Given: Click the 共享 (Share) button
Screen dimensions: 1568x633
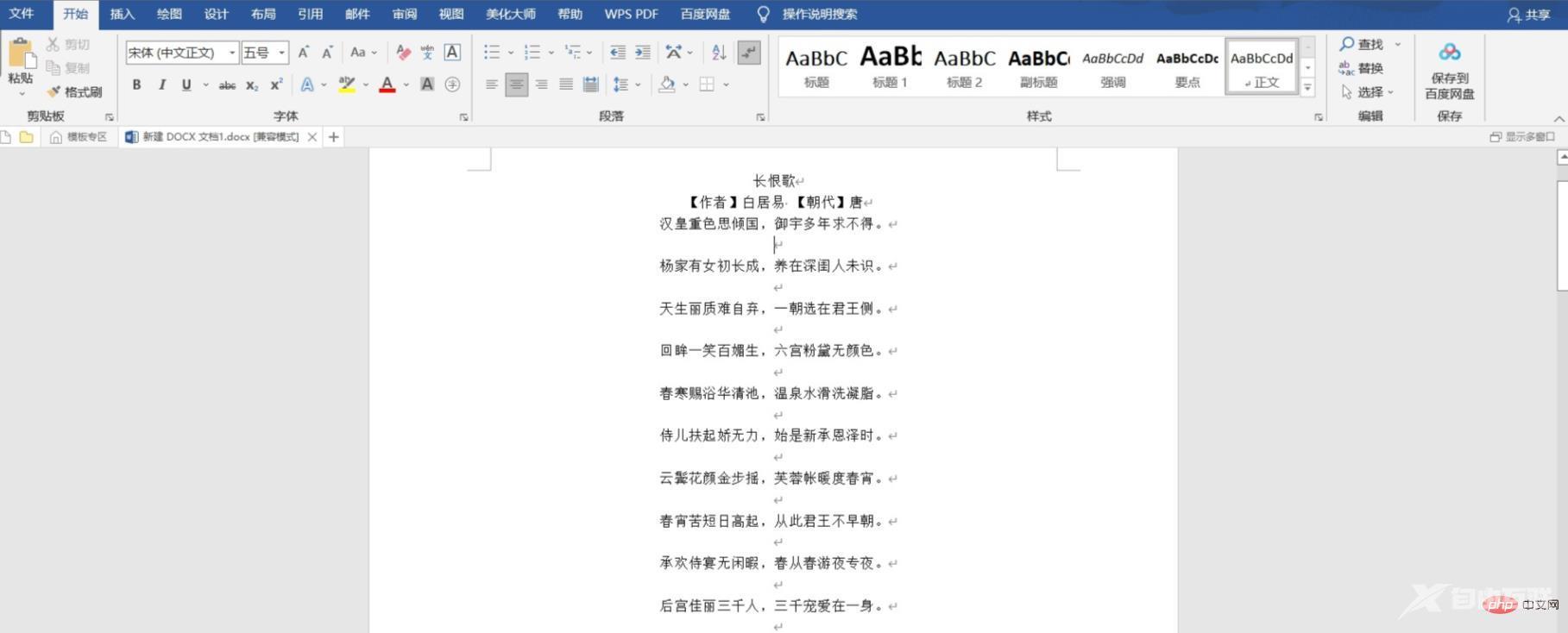Looking at the screenshot, I should [1529, 15].
